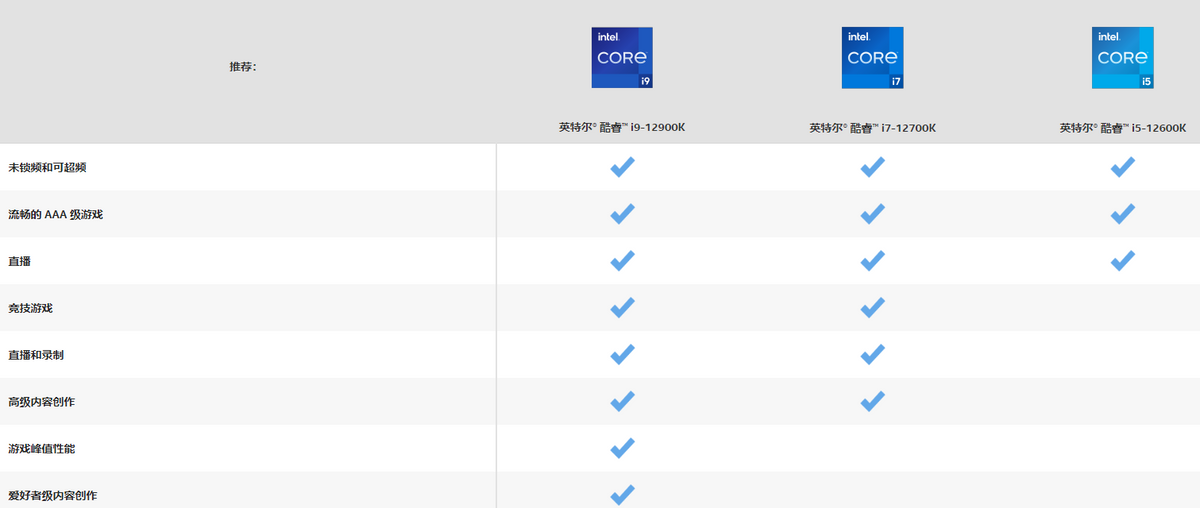Viewport: 1200px width, 508px height.
Task: Click i9 checkmark in 直播和录制 row
Action: [x=622, y=355]
